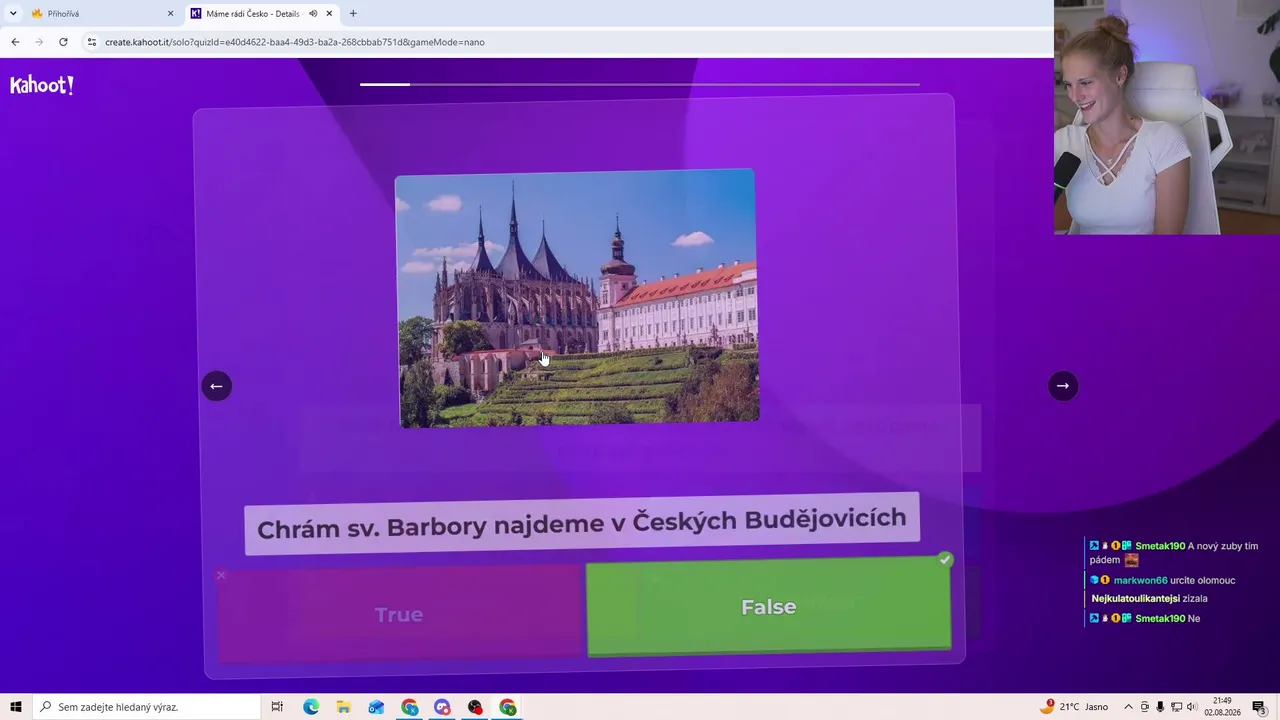The width and height of the screenshot is (1280, 720).
Task: Open OBS Studio from the taskbar
Action: click(475, 707)
